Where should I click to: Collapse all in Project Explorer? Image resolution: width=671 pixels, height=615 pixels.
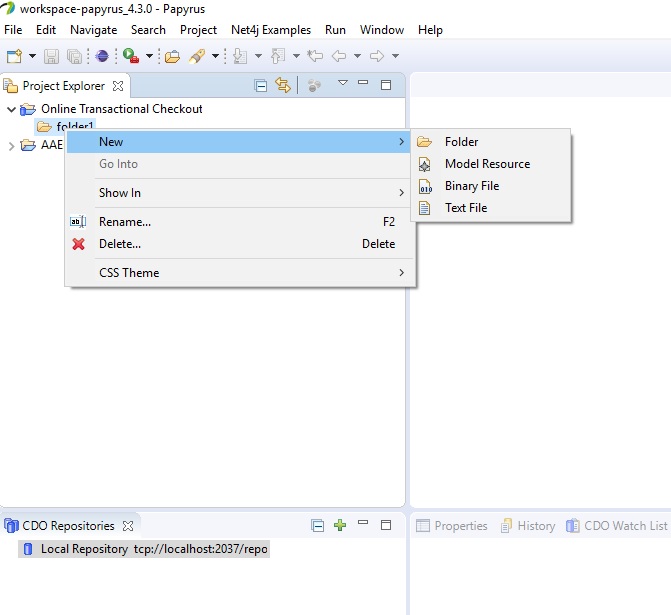(261, 86)
